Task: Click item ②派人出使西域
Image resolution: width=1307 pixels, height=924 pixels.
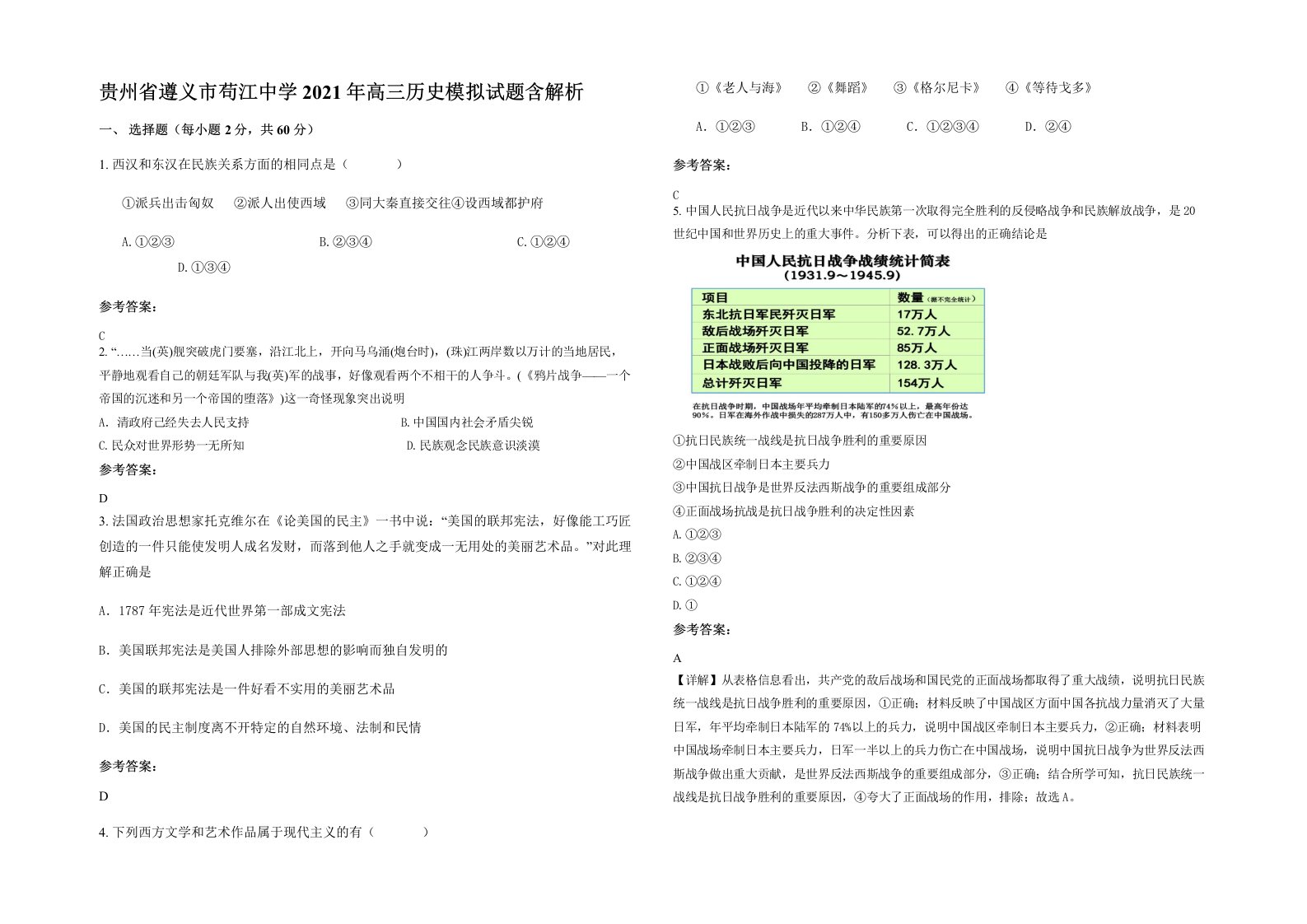Action: (280, 203)
